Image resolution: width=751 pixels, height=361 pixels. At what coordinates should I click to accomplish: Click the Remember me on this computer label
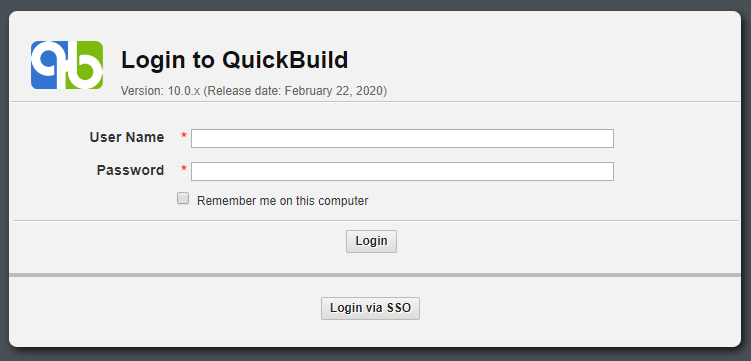(283, 201)
